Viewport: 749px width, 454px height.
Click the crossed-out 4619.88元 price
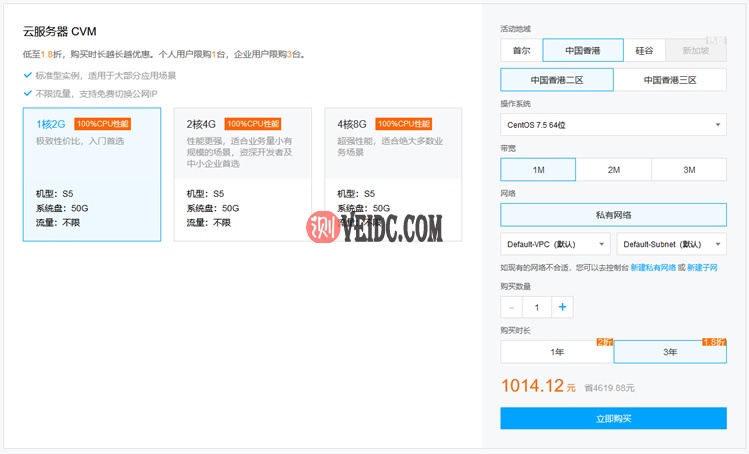coord(610,388)
